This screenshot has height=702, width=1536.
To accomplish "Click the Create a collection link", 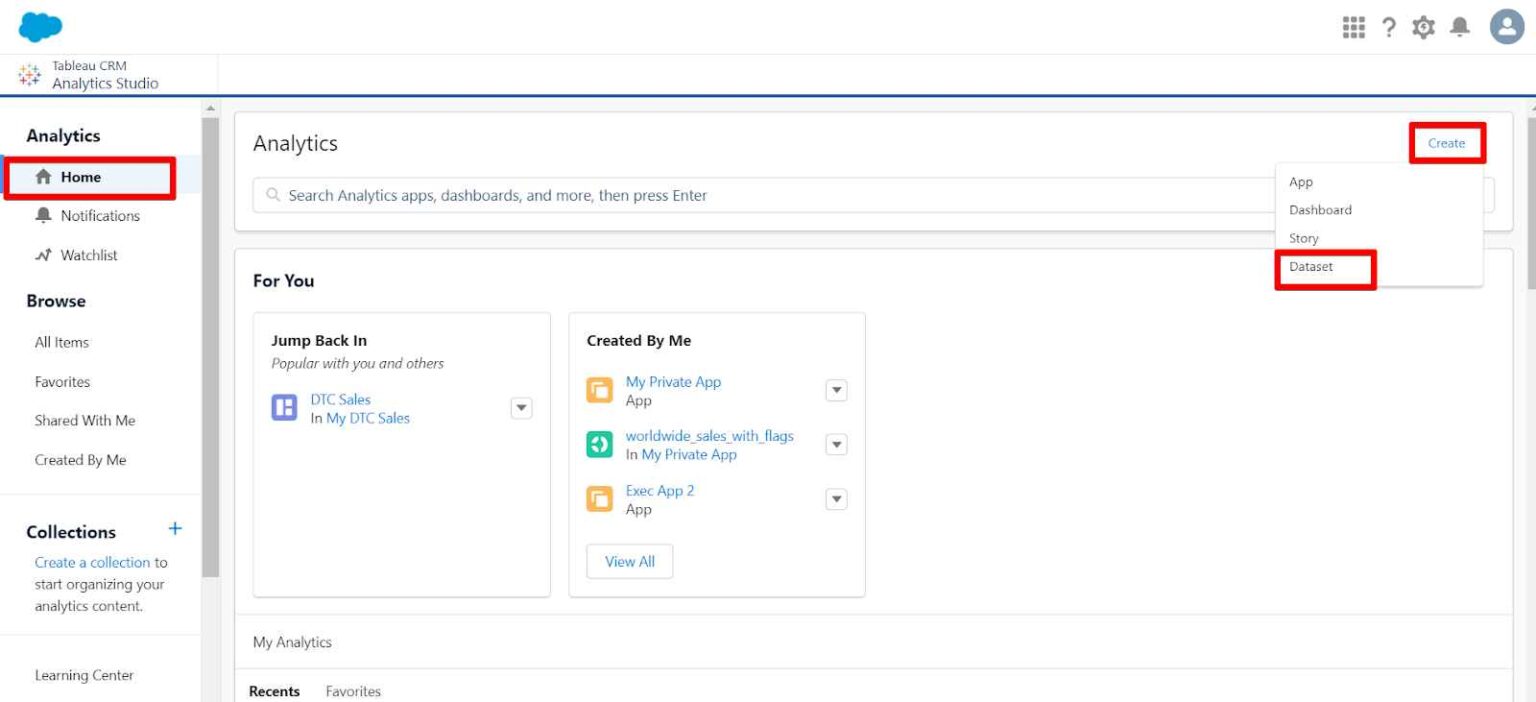I will (x=92, y=562).
